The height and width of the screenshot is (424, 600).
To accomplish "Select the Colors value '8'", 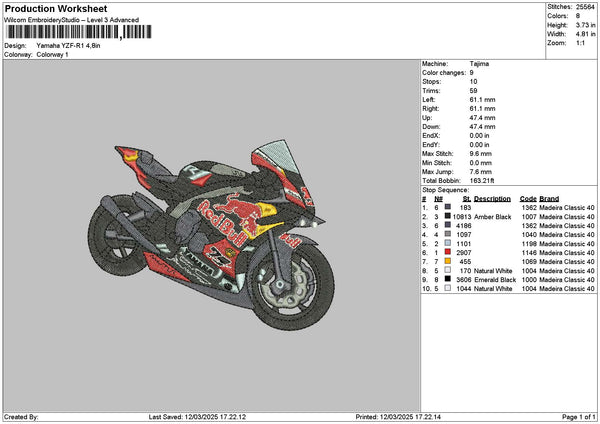I will pos(578,16).
